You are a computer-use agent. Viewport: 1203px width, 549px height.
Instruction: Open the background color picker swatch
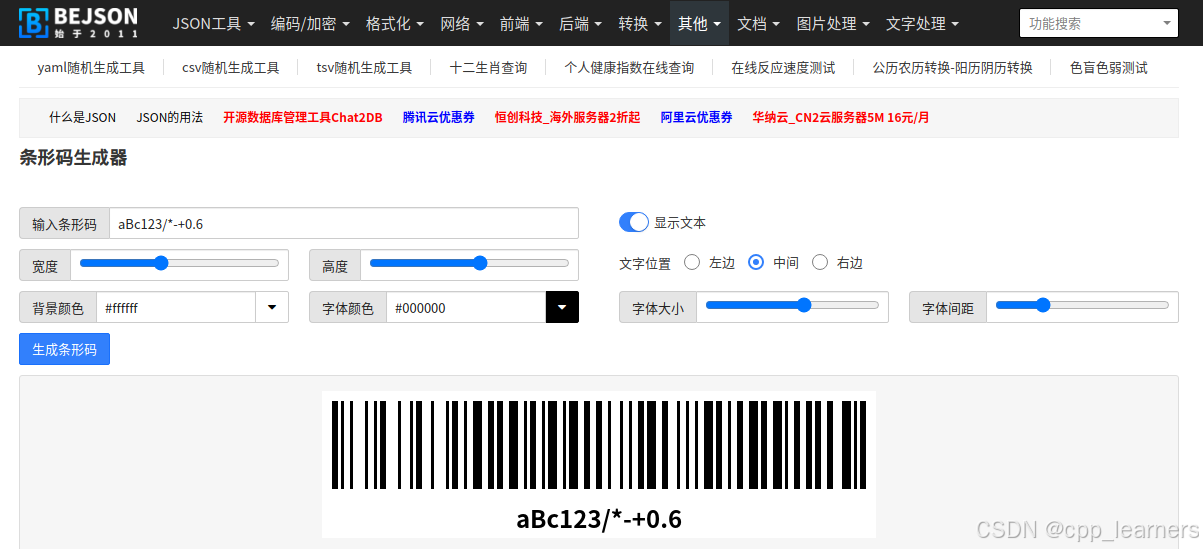pyautogui.click(x=272, y=308)
